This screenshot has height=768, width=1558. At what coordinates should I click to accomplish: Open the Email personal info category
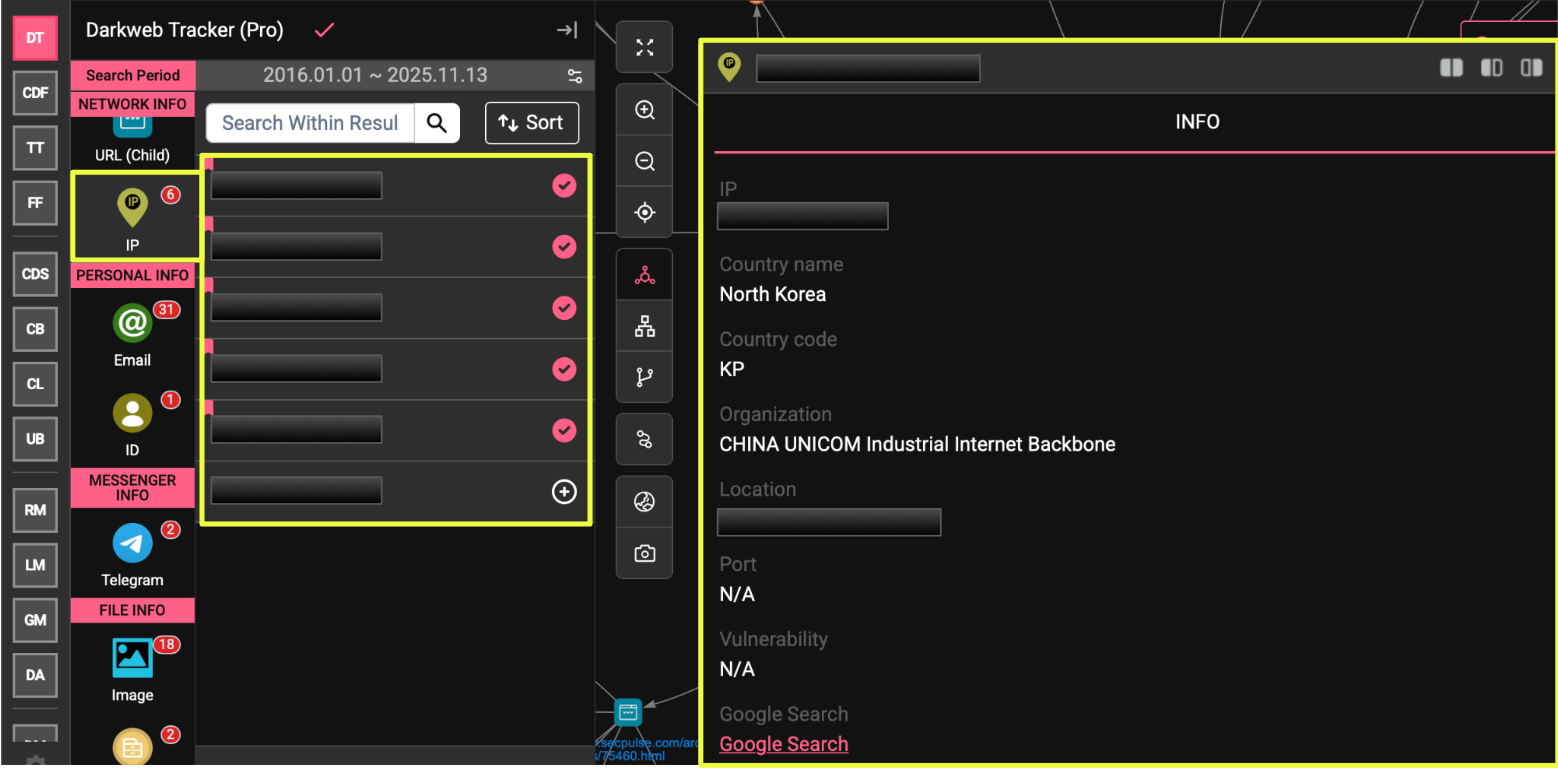tap(132, 334)
